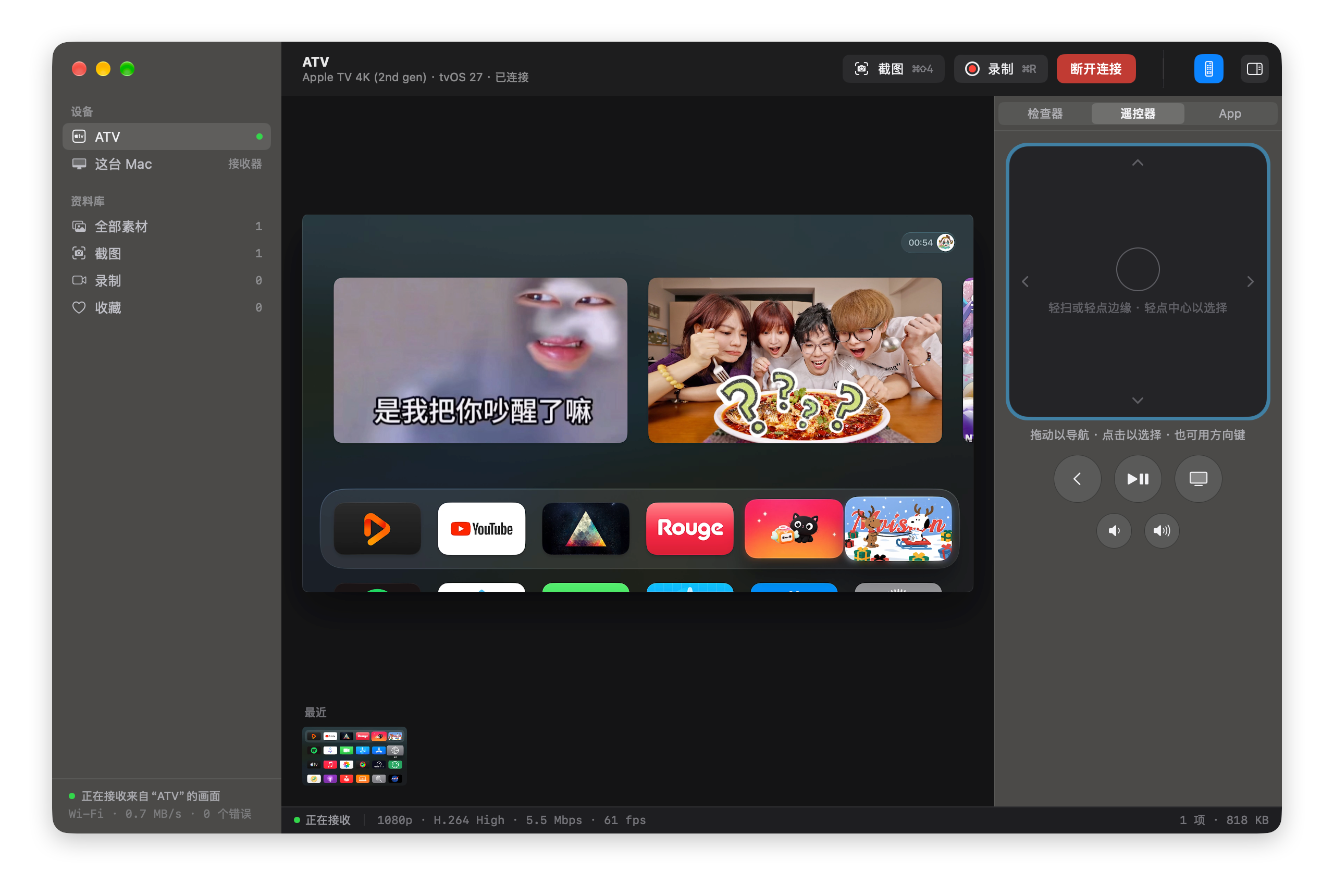Open recent screenshot thumbnail under 最近
The height and width of the screenshot is (896, 1334).
(354, 756)
